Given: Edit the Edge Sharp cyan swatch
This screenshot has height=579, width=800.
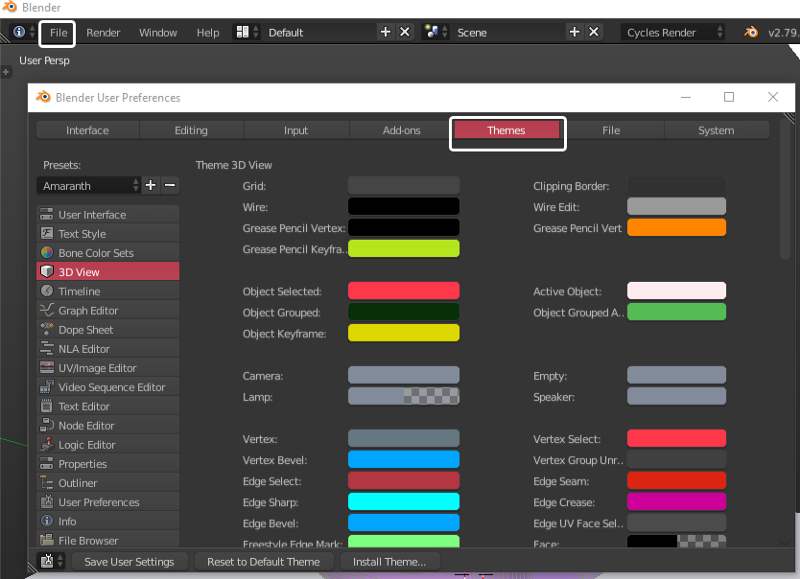Looking at the screenshot, I should click(x=404, y=502).
